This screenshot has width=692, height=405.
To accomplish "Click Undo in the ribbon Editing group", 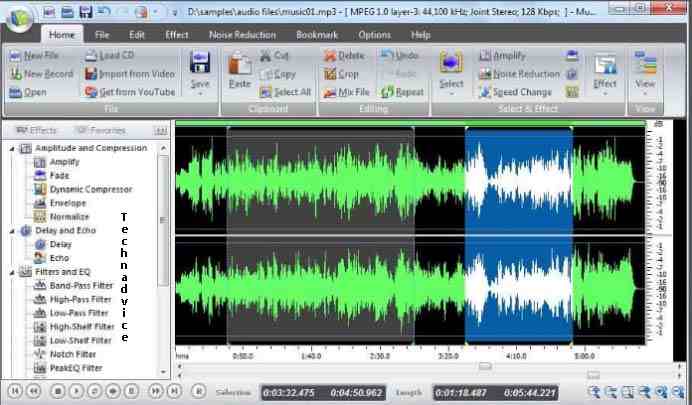I will point(399,56).
